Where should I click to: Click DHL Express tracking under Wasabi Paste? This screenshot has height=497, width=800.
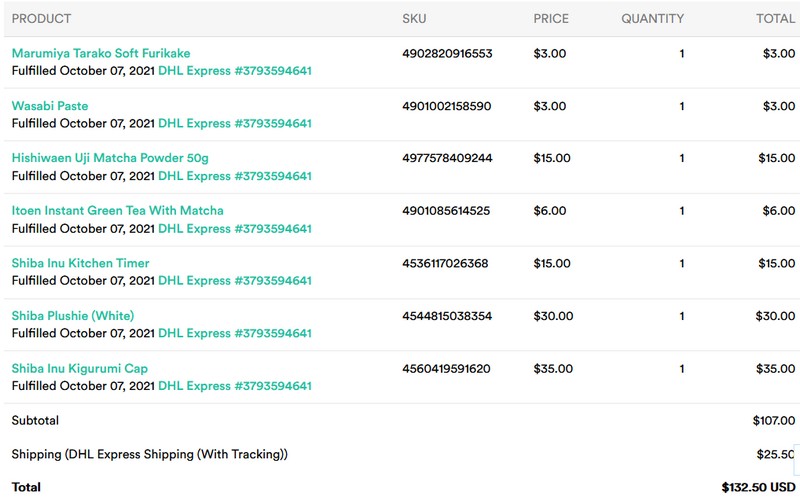click(235, 124)
